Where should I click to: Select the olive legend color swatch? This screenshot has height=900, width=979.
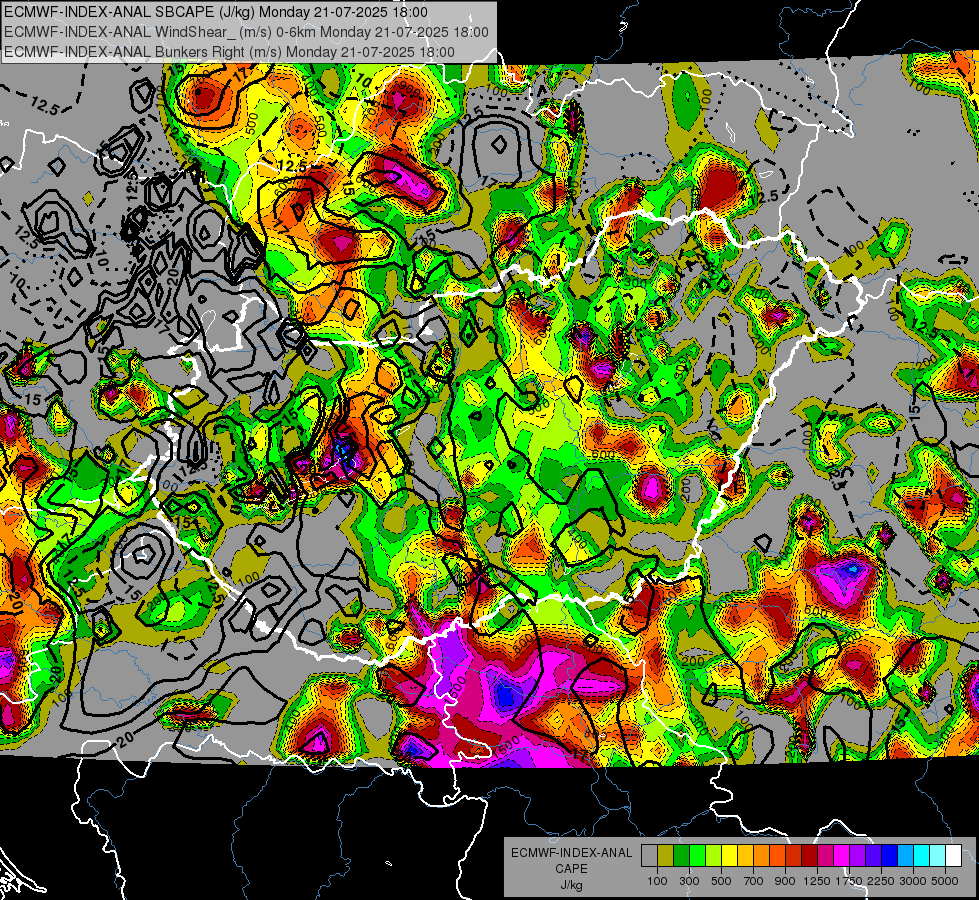[x=665, y=855]
